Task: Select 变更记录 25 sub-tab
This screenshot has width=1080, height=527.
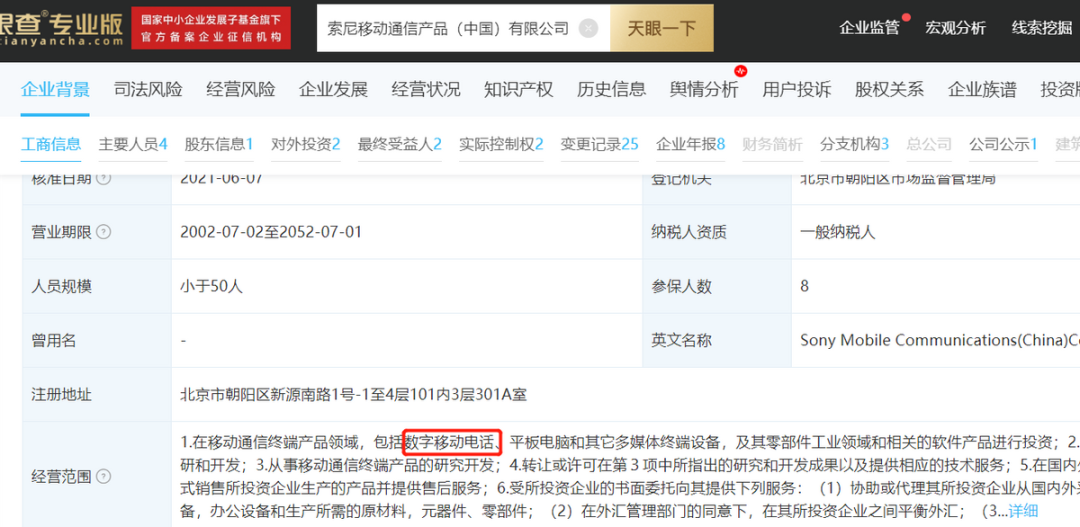Action: pos(599,145)
